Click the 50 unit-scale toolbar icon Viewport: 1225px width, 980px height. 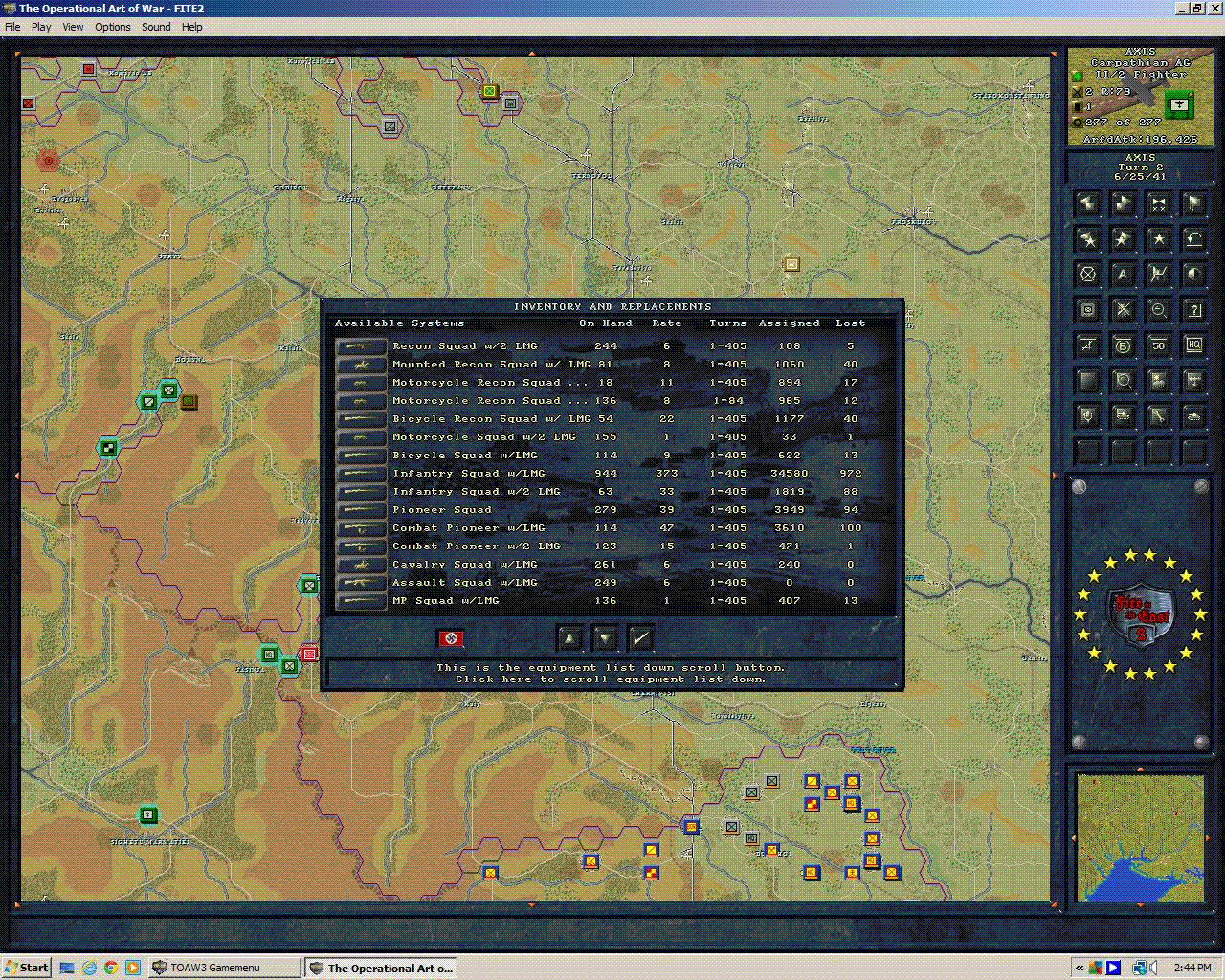click(x=1159, y=345)
